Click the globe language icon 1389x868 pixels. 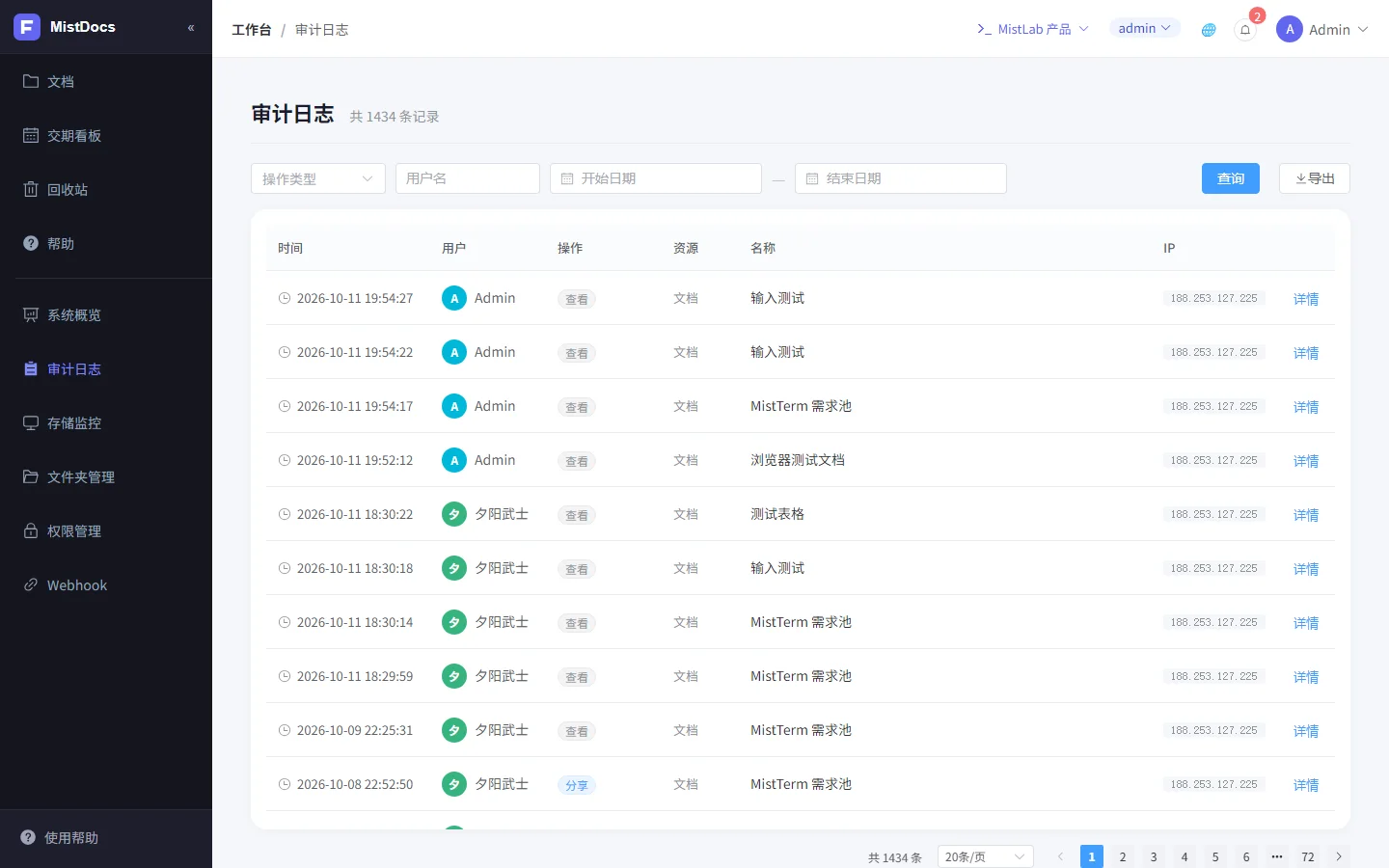pos(1209,30)
